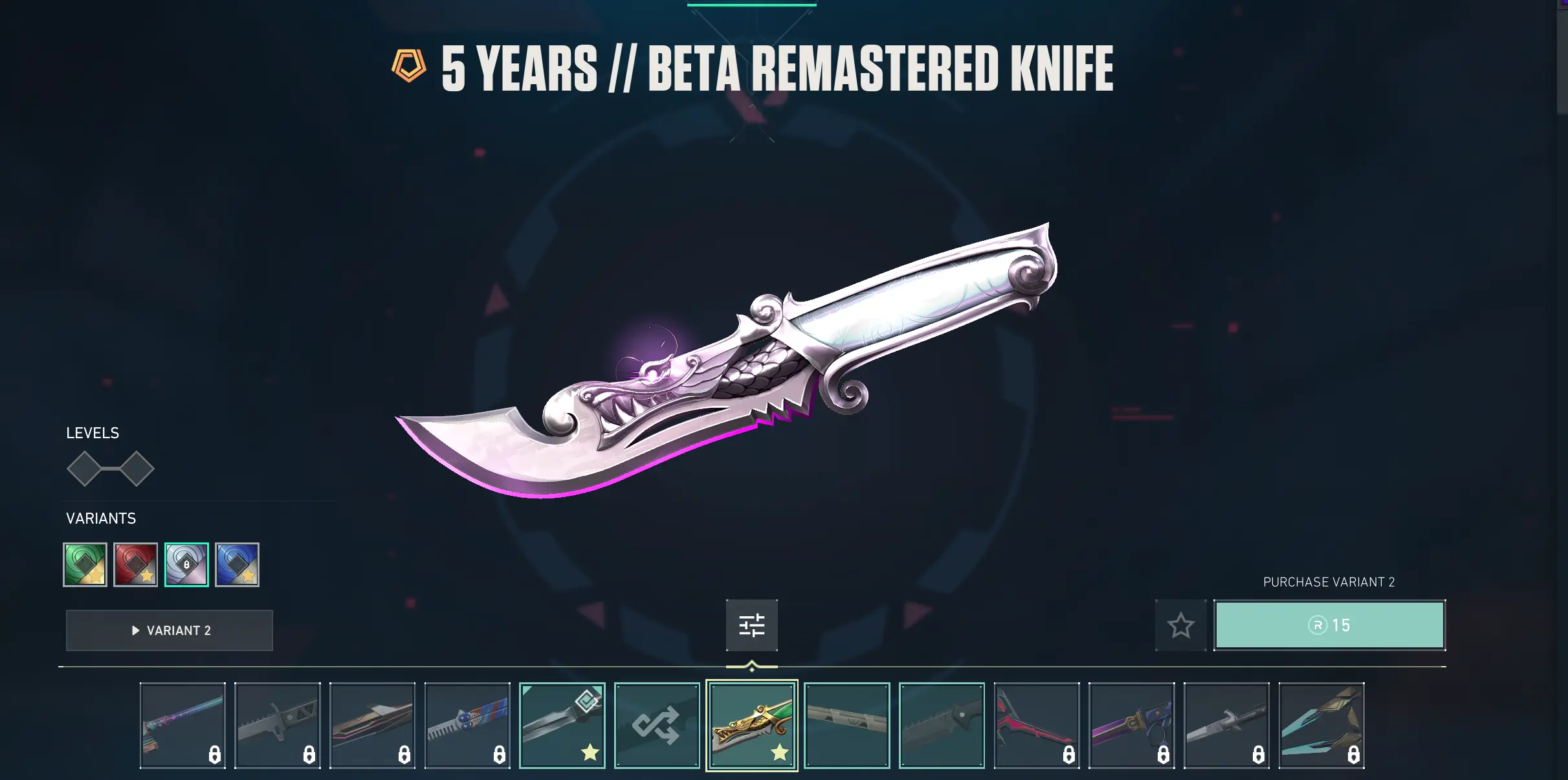The width and height of the screenshot is (1568, 780).
Task: Select the gold dragon knife thumbnail
Action: [752, 726]
